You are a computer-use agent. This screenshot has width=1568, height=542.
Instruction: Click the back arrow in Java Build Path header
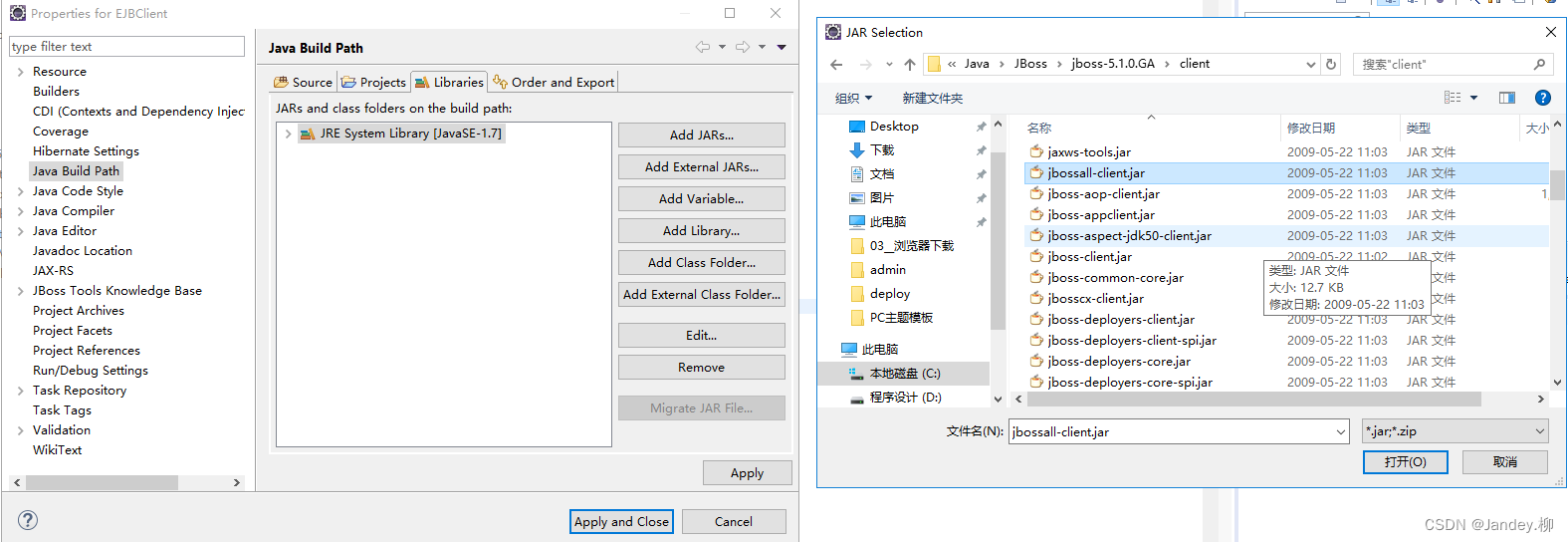tap(703, 47)
